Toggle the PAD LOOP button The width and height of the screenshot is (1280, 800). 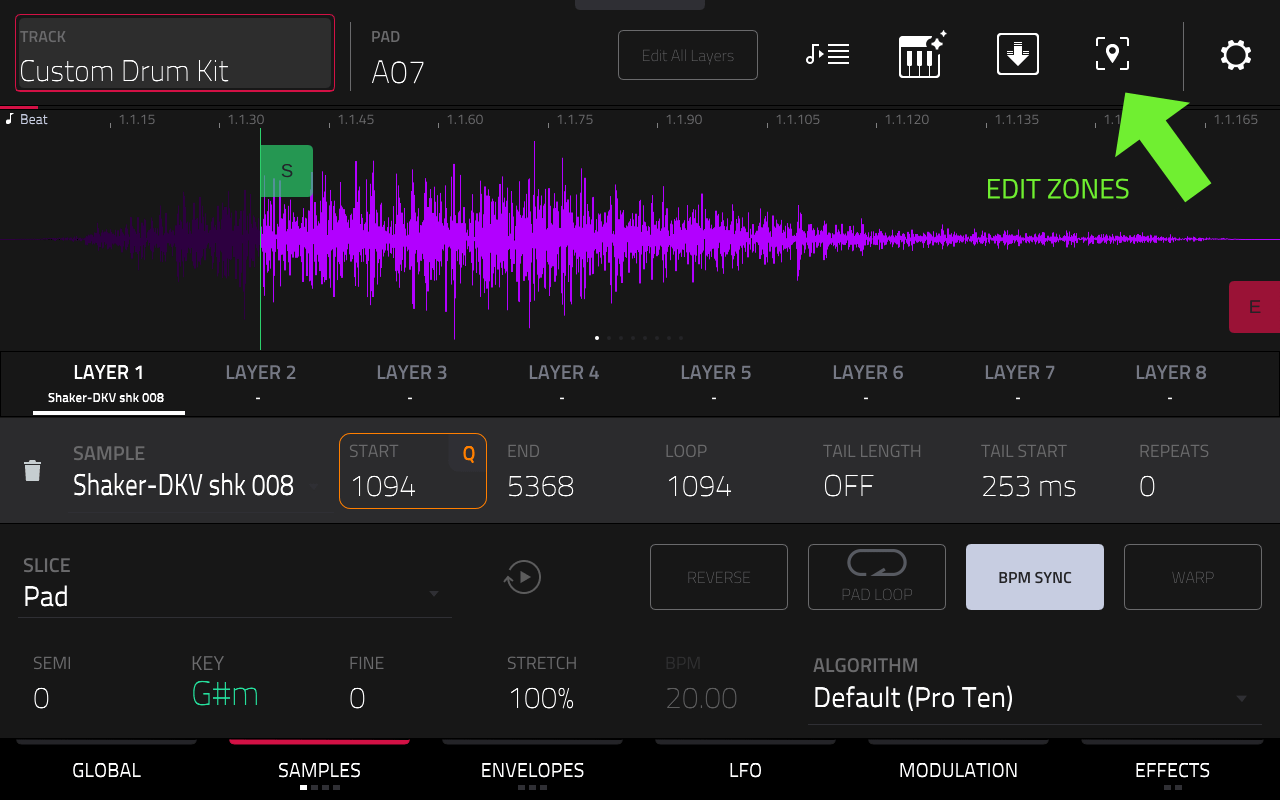click(877, 577)
